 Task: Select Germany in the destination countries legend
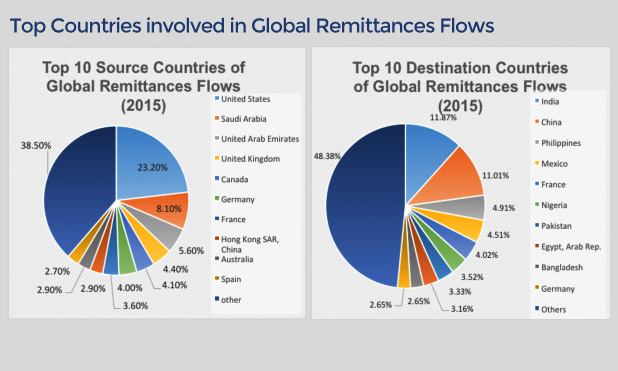[558, 289]
